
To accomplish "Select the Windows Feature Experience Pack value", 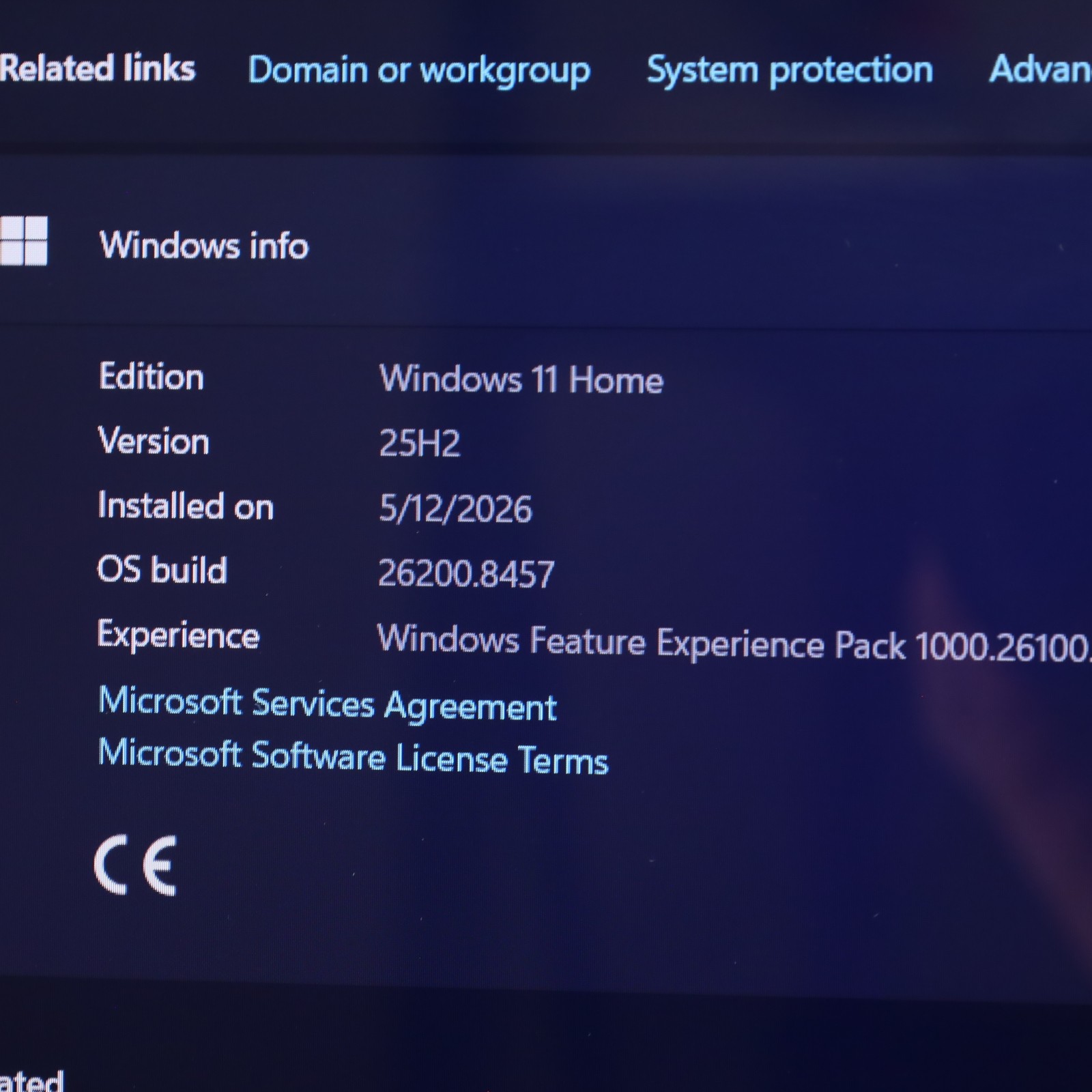I will coord(734,642).
